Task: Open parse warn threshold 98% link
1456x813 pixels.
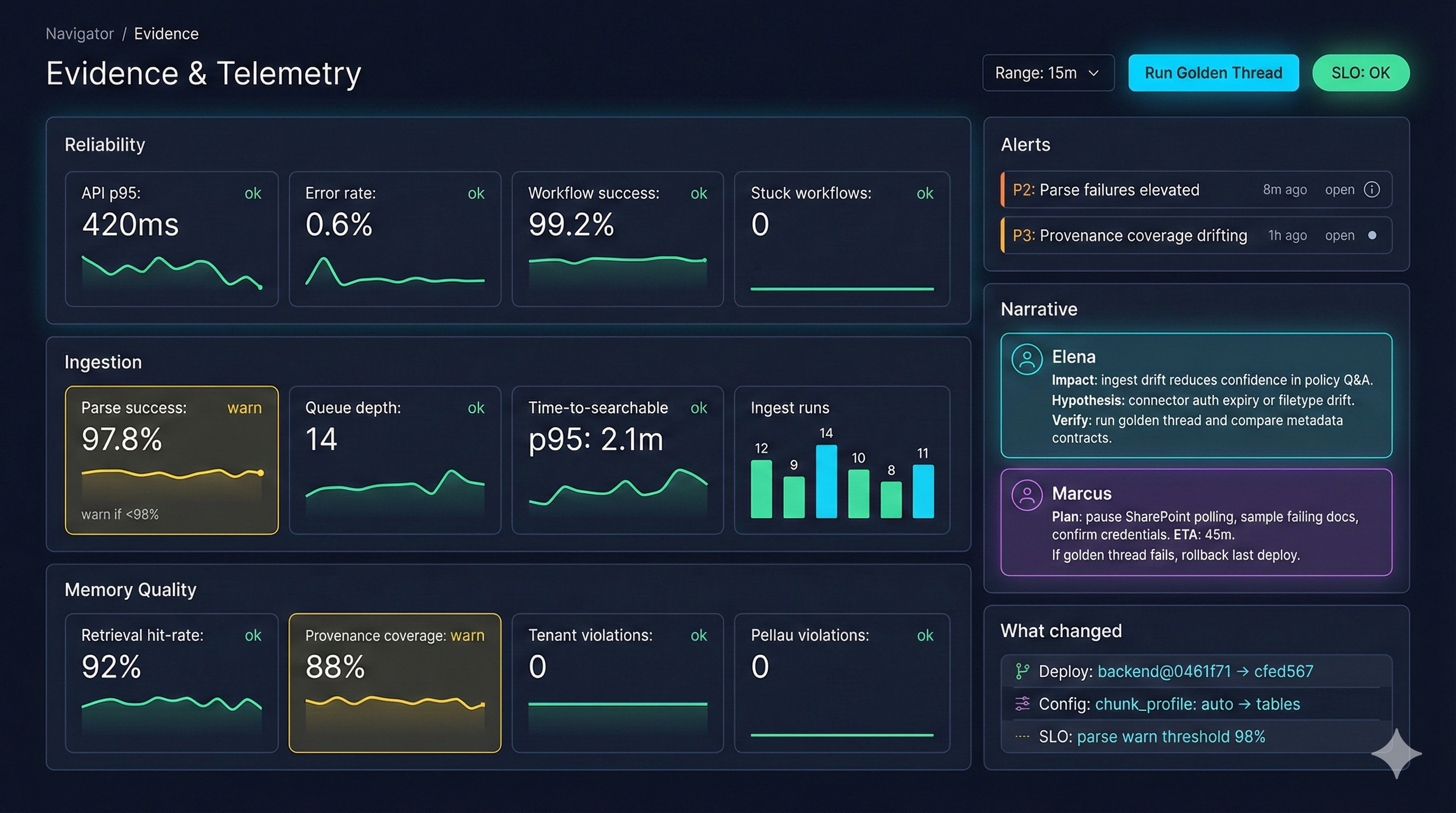Action: coord(1170,737)
